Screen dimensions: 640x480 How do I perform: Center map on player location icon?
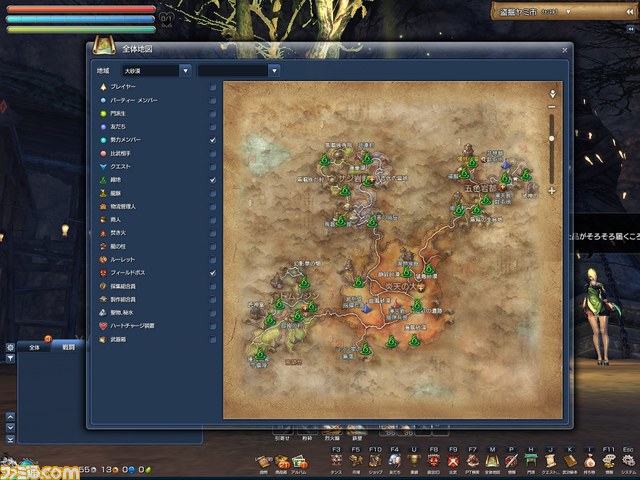552,94
